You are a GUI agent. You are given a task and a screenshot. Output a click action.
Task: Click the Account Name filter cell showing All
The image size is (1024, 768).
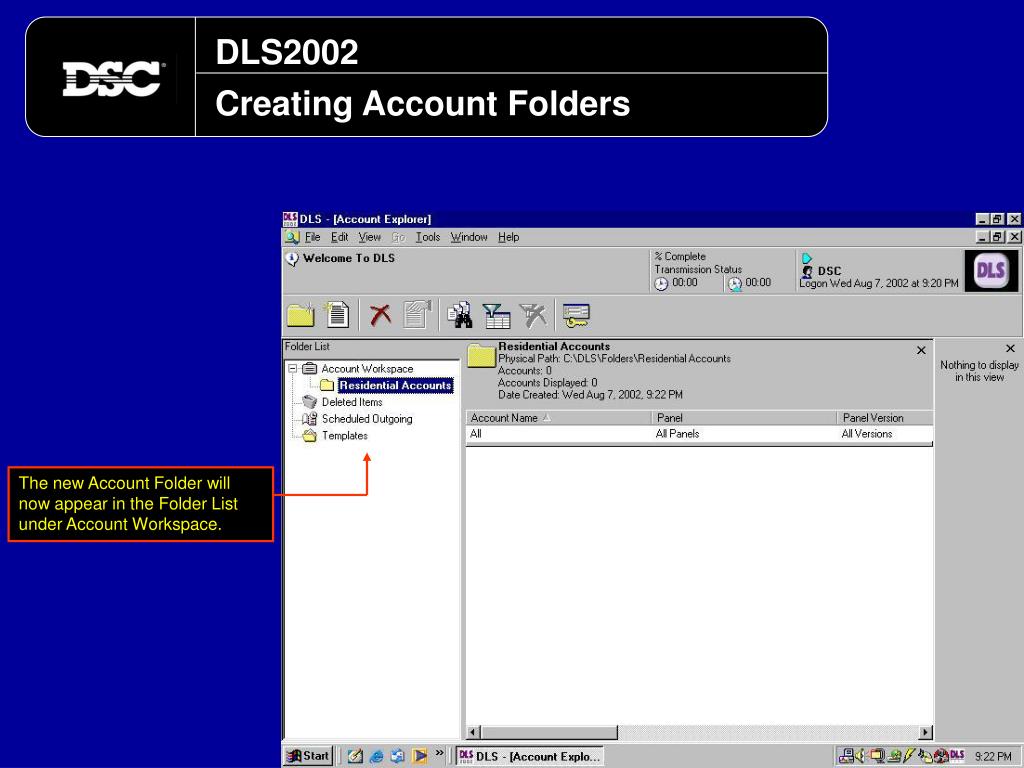[x=558, y=434]
